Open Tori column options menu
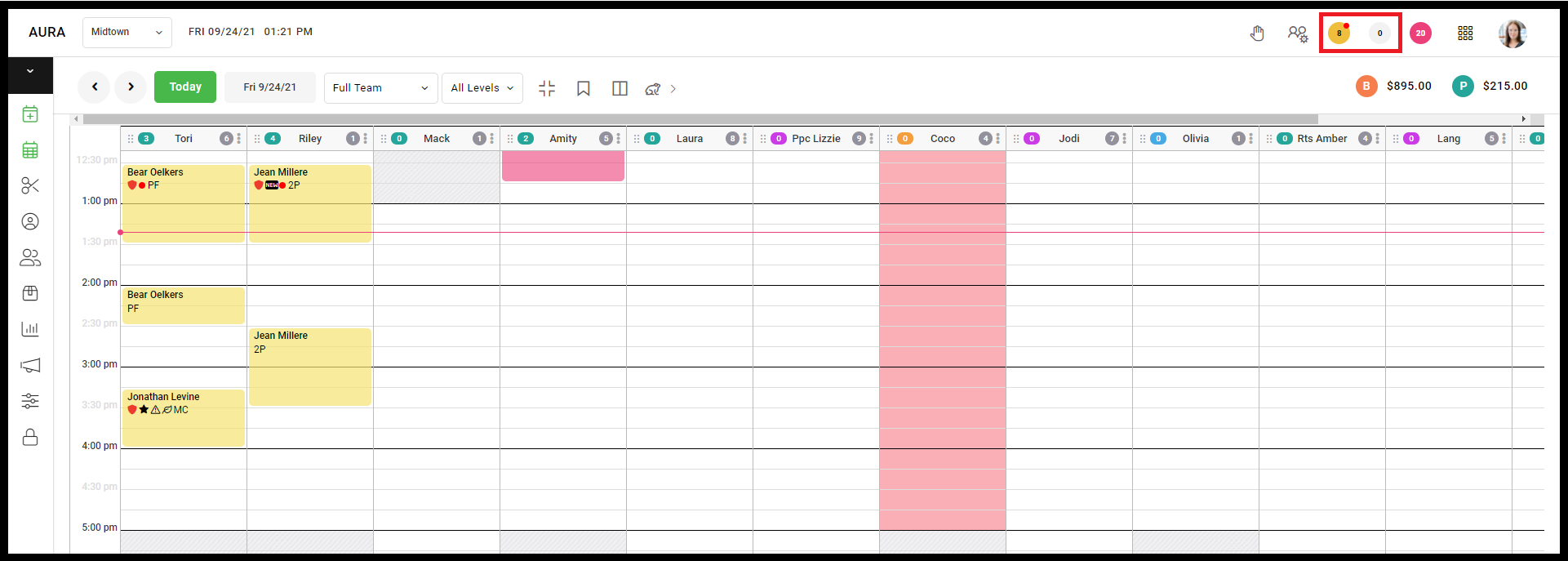This screenshot has width=1568, height=561. pyautogui.click(x=239, y=139)
